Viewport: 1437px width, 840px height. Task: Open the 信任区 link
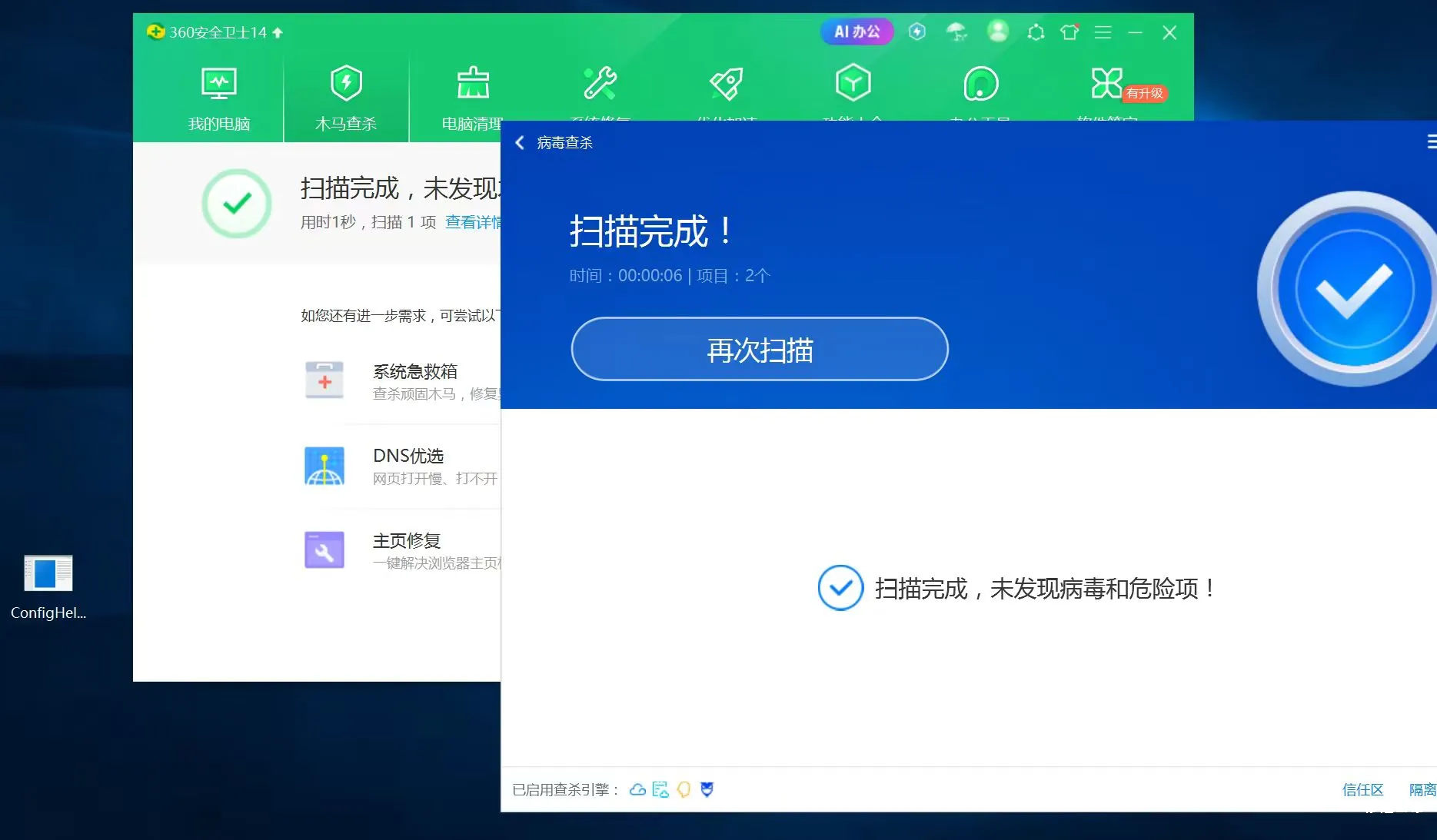coord(1362,789)
